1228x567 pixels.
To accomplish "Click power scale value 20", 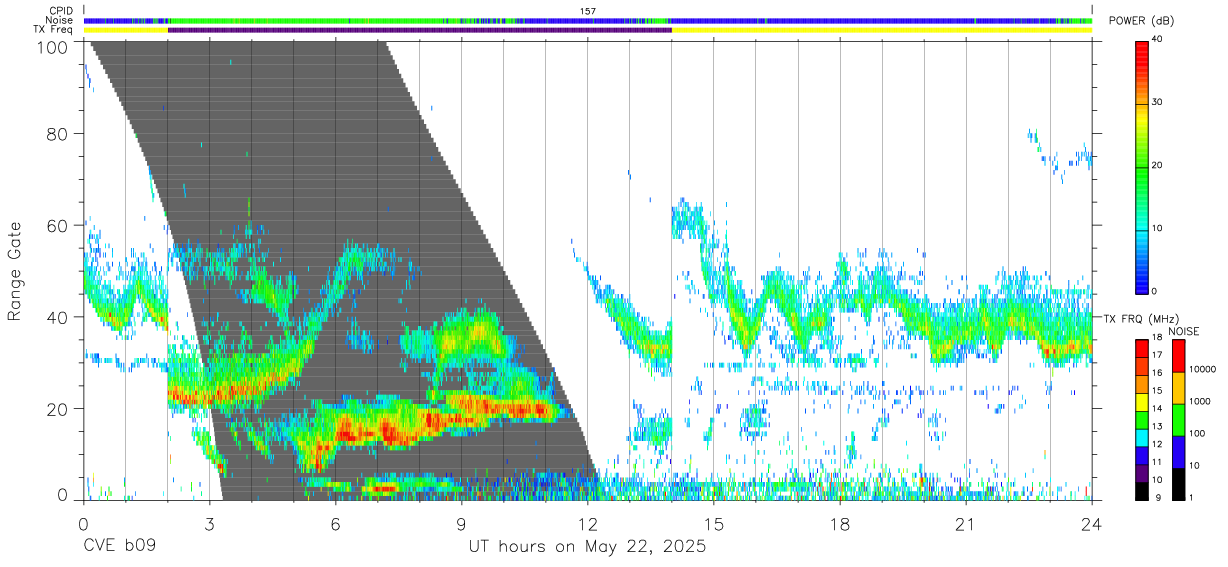I will pos(1157,165).
